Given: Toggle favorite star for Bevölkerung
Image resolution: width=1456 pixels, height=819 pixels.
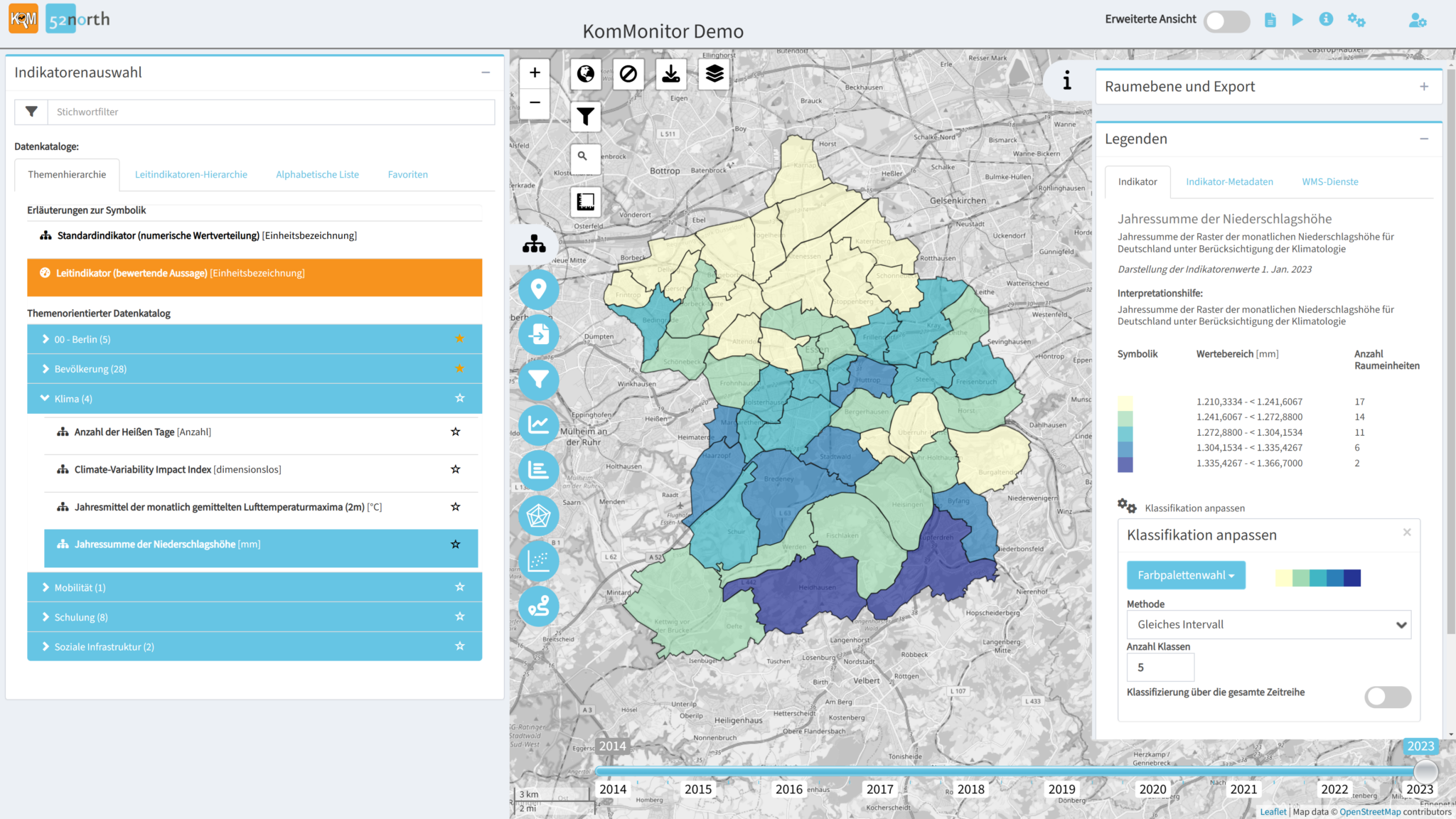Looking at the screenshot, I should tap(459, 368).
